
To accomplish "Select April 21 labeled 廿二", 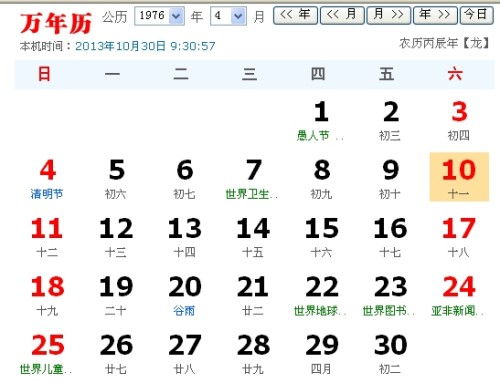I will (253, 296).
